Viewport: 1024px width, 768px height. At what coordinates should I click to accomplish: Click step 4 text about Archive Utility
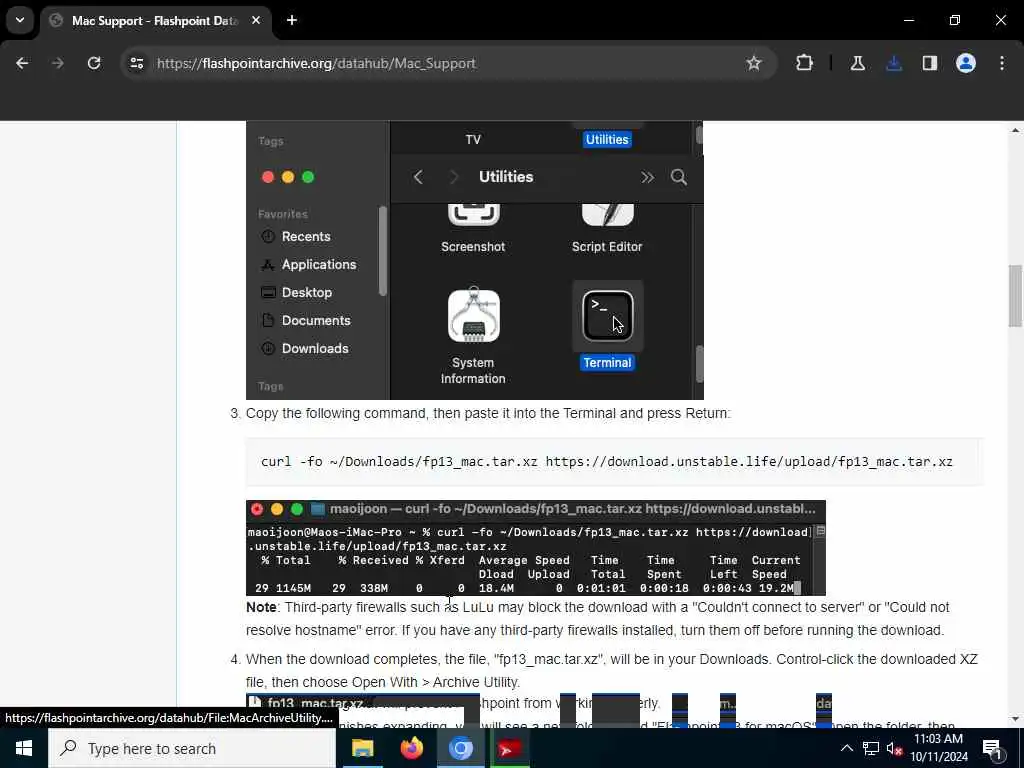(611, 670)
